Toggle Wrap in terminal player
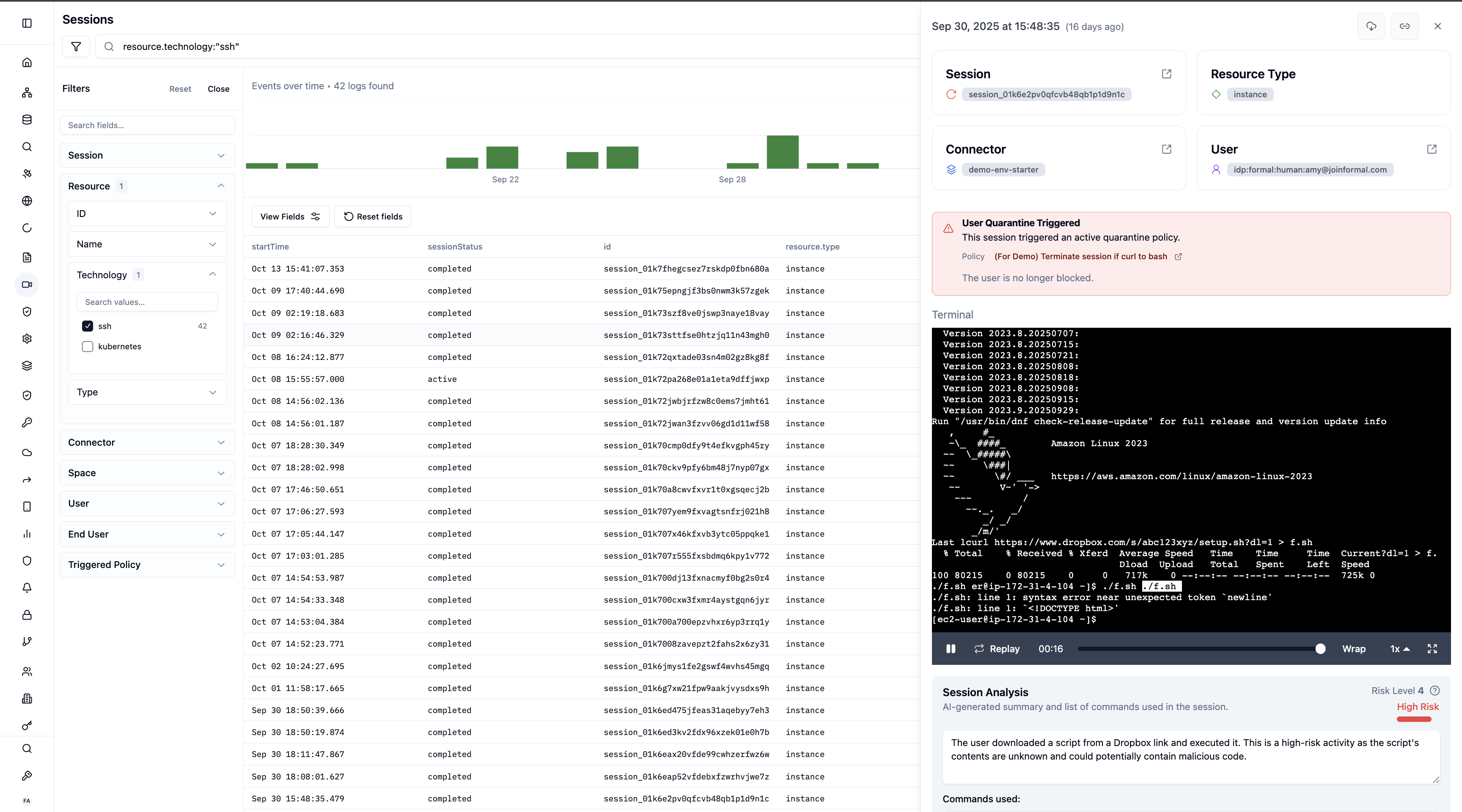This screenshot has height=812, width=1462. tap(1354, 649)
